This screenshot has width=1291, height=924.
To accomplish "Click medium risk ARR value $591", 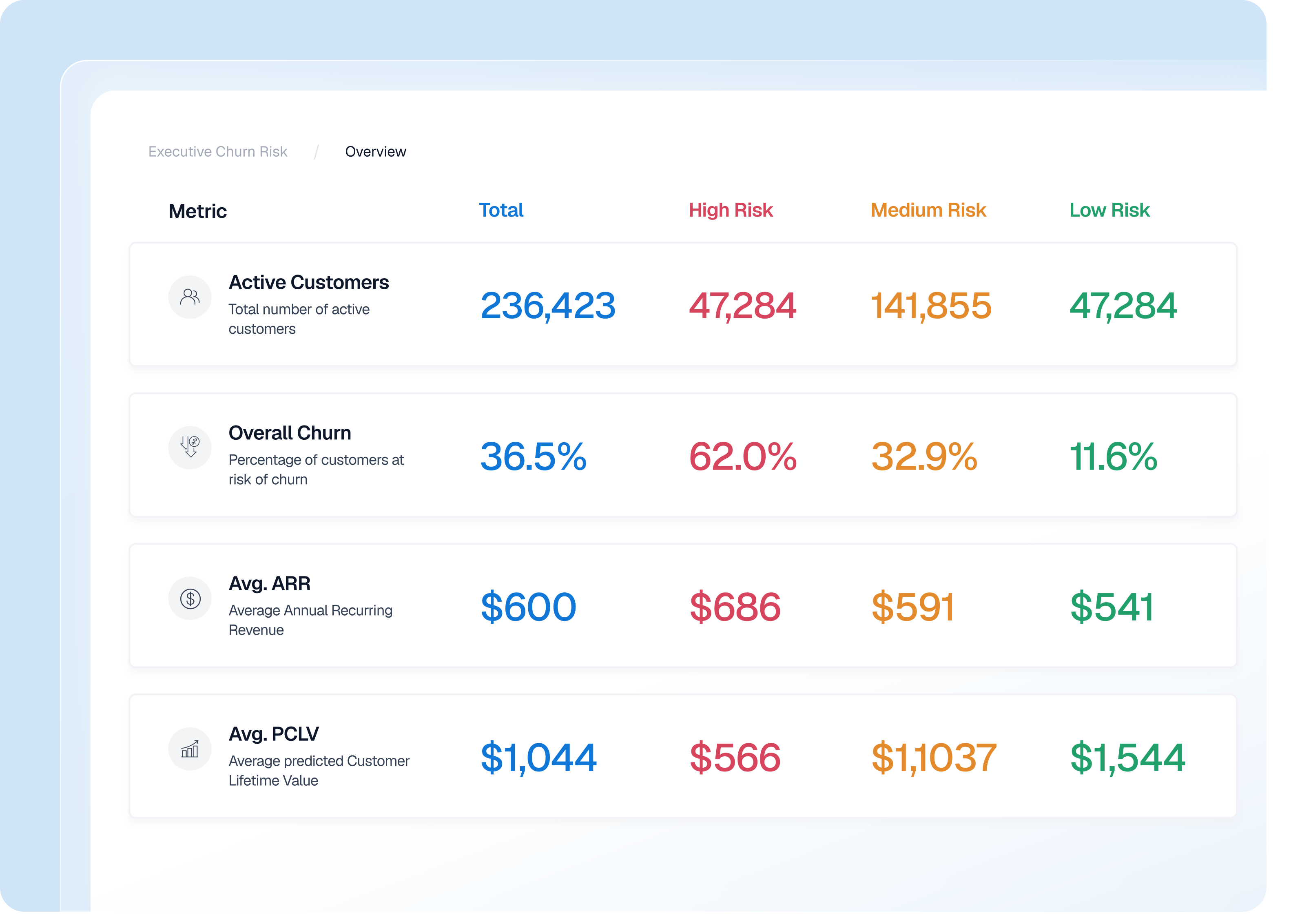I will [x=913, y=607].
